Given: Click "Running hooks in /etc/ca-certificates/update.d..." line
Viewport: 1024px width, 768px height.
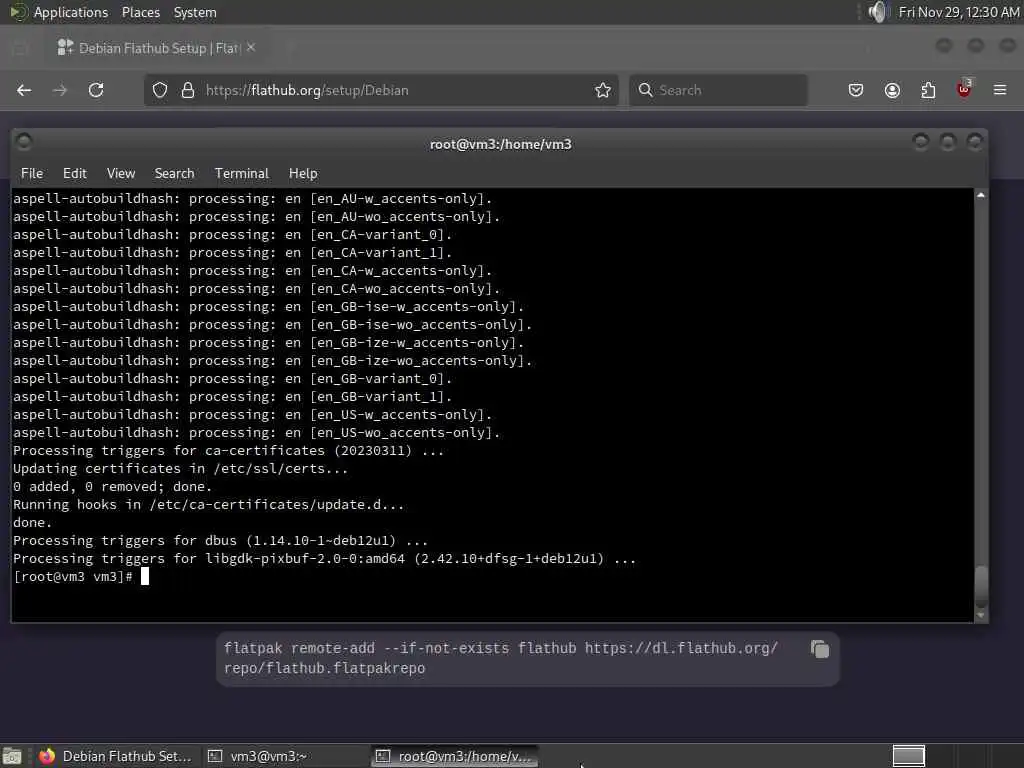Looking at the screenshot, I should [x=208, y=505].
